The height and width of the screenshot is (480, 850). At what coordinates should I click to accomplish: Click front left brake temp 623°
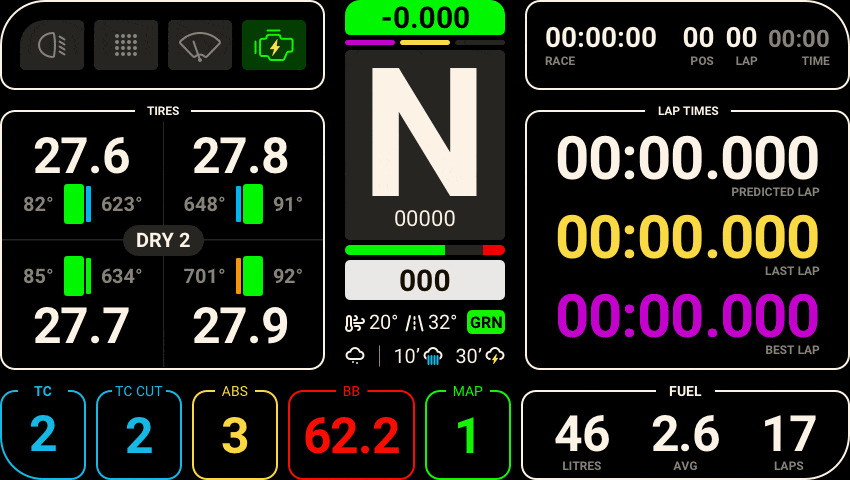(x=122, y=204)
